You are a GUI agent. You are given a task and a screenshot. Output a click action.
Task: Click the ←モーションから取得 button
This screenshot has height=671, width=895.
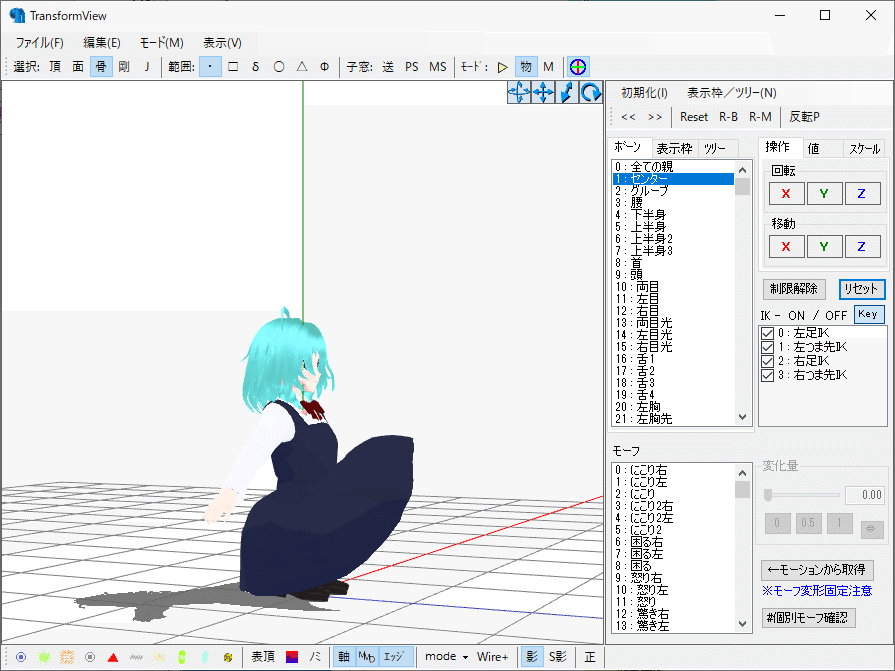817,569
